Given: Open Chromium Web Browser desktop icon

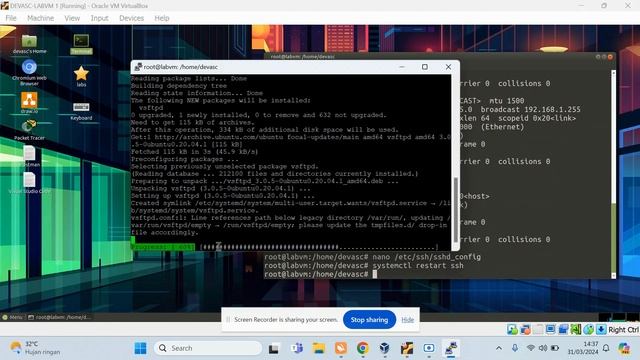Looking at the screenshot, I should (29, 72).
